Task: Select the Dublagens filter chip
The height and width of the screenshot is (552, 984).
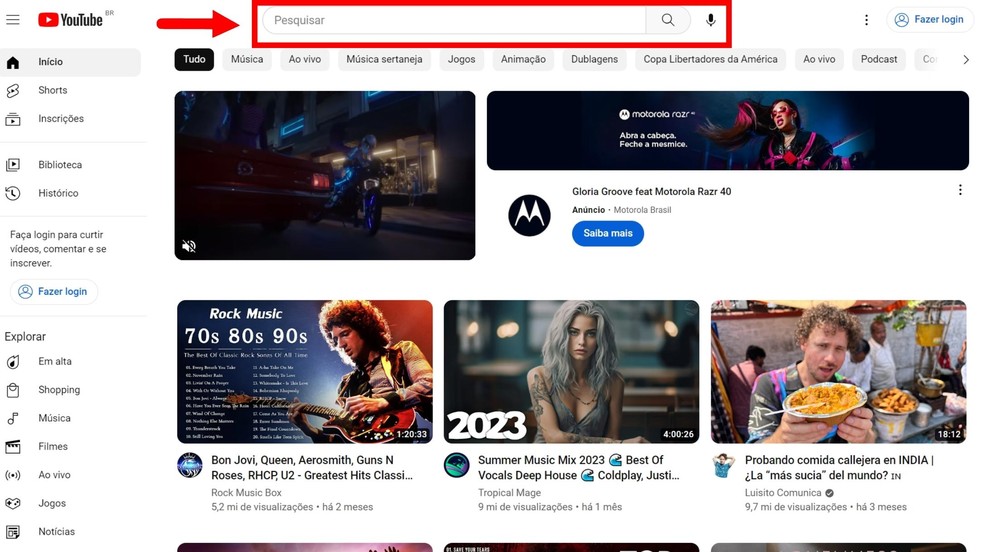Action: point(594,60)
